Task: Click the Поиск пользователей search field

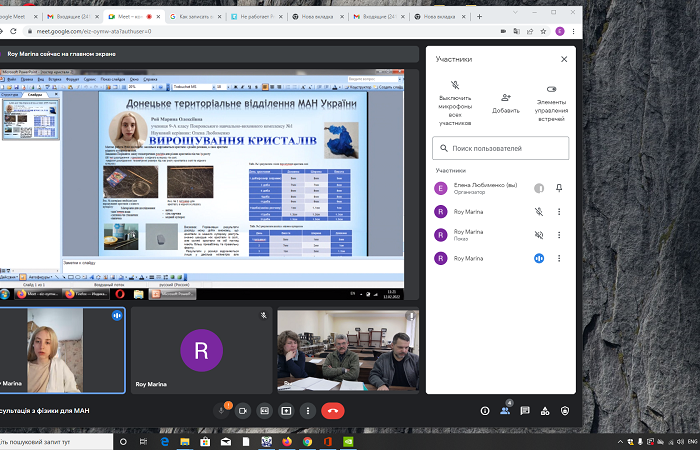Action: pos(505,148)
